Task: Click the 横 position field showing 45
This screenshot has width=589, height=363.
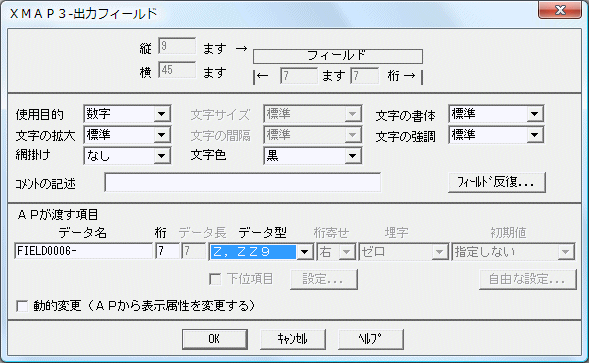Action: coord(177,70)
